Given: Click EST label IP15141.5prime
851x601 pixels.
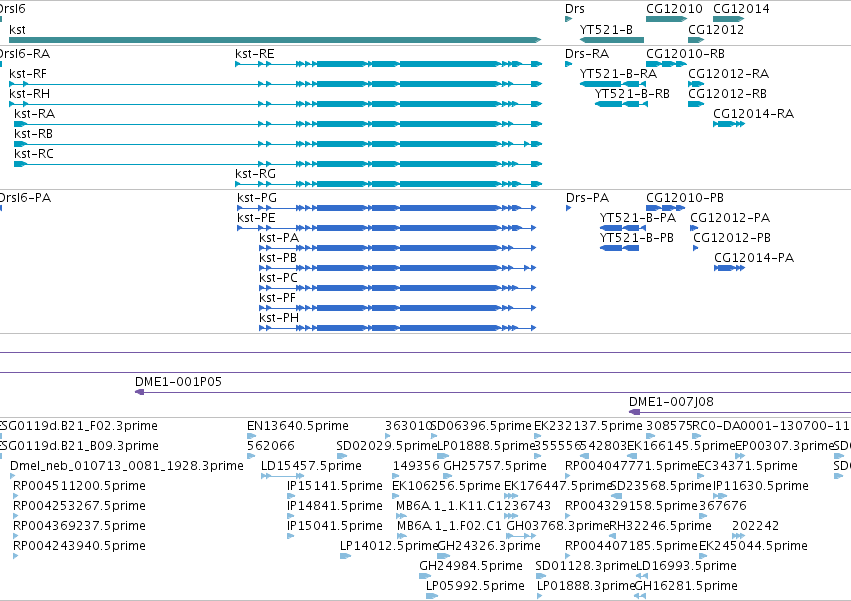Looking at the screenshot, I should (335, 486).
